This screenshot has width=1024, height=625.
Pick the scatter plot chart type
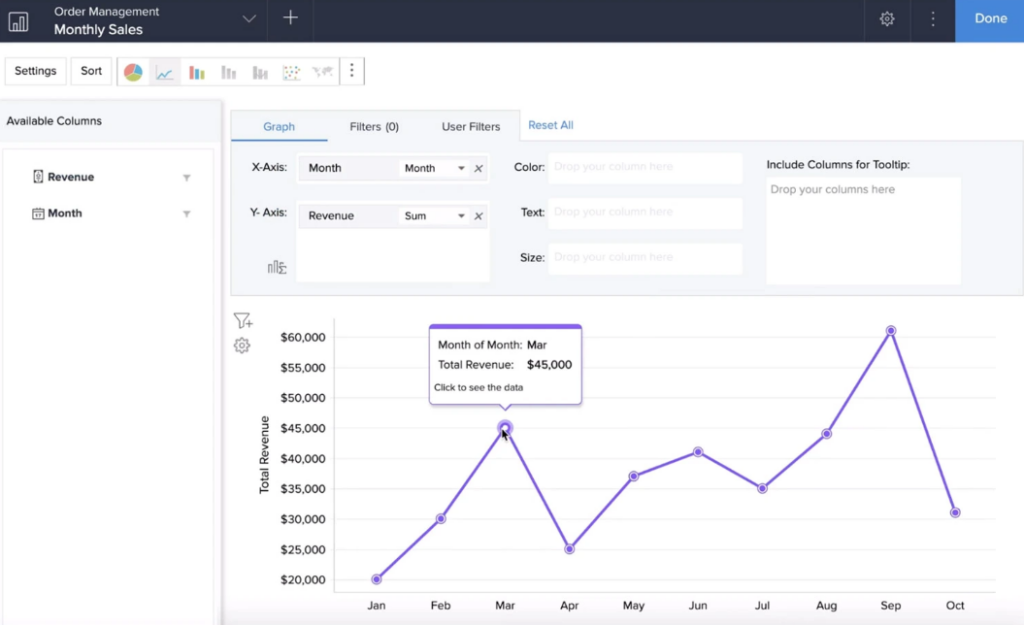pos(292,71)
